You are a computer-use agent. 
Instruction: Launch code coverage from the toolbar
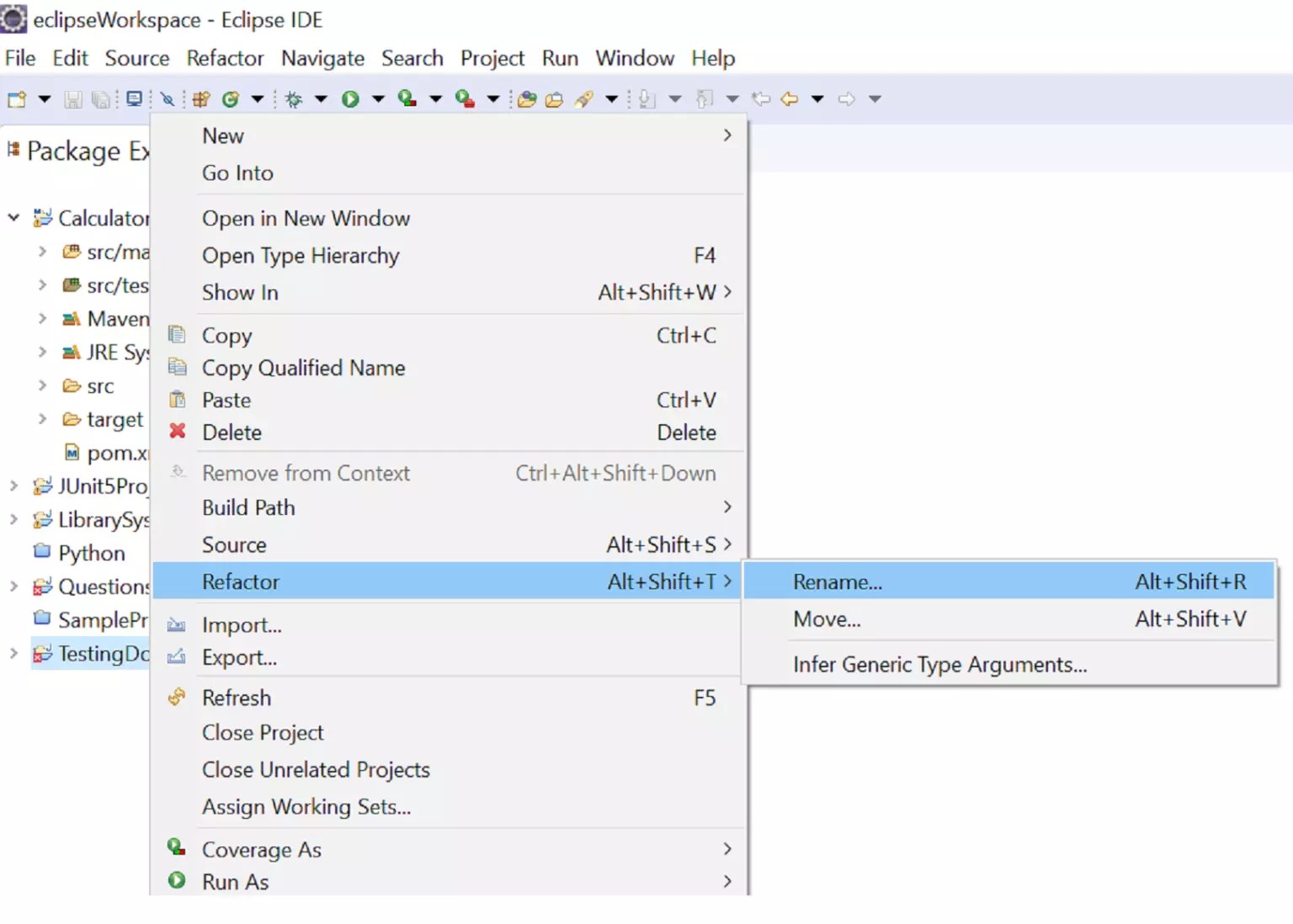[406, 98]
